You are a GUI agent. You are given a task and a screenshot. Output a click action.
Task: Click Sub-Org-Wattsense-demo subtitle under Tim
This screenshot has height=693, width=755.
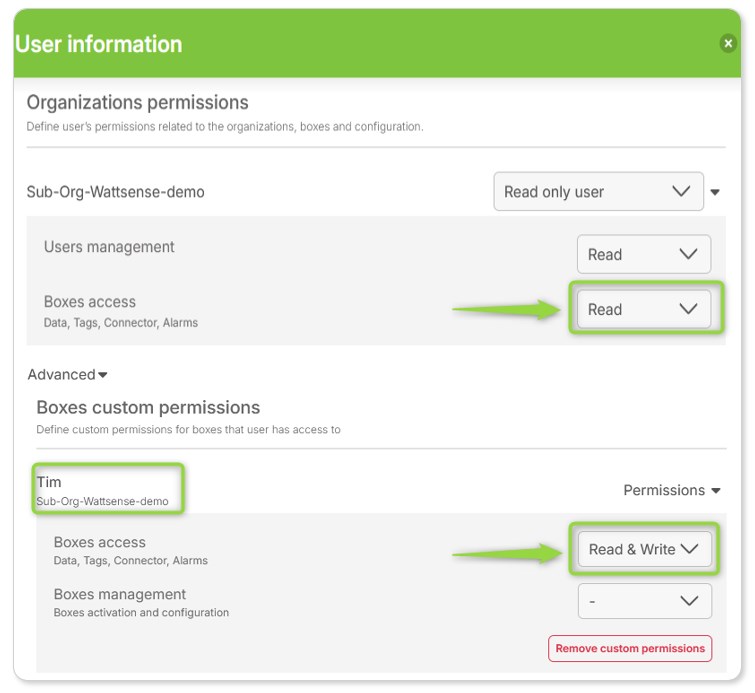pyautogui.click(x=103, y=501)
